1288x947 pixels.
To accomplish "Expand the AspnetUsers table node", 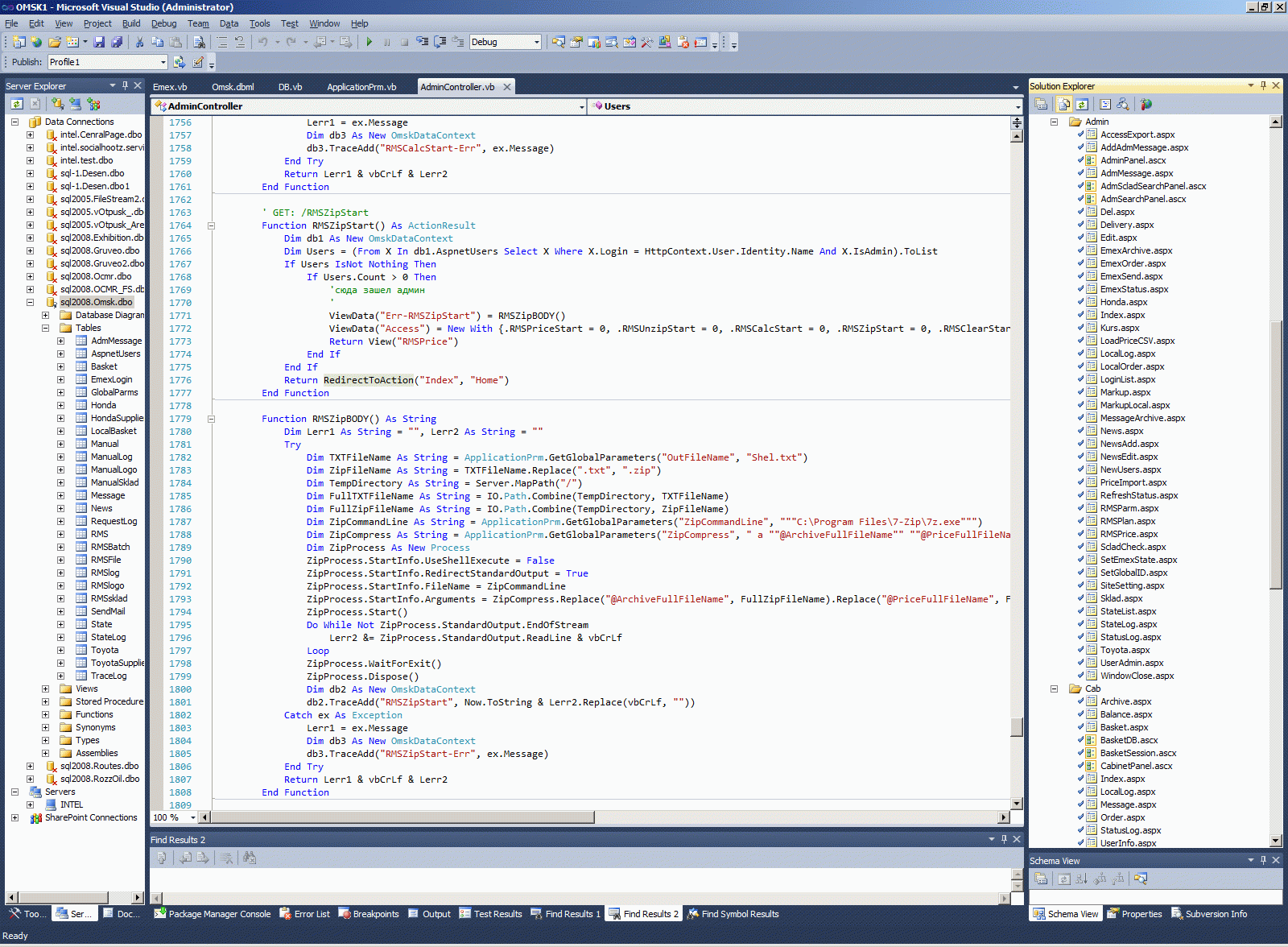I will pyautogui.click(x=60, y=354).
